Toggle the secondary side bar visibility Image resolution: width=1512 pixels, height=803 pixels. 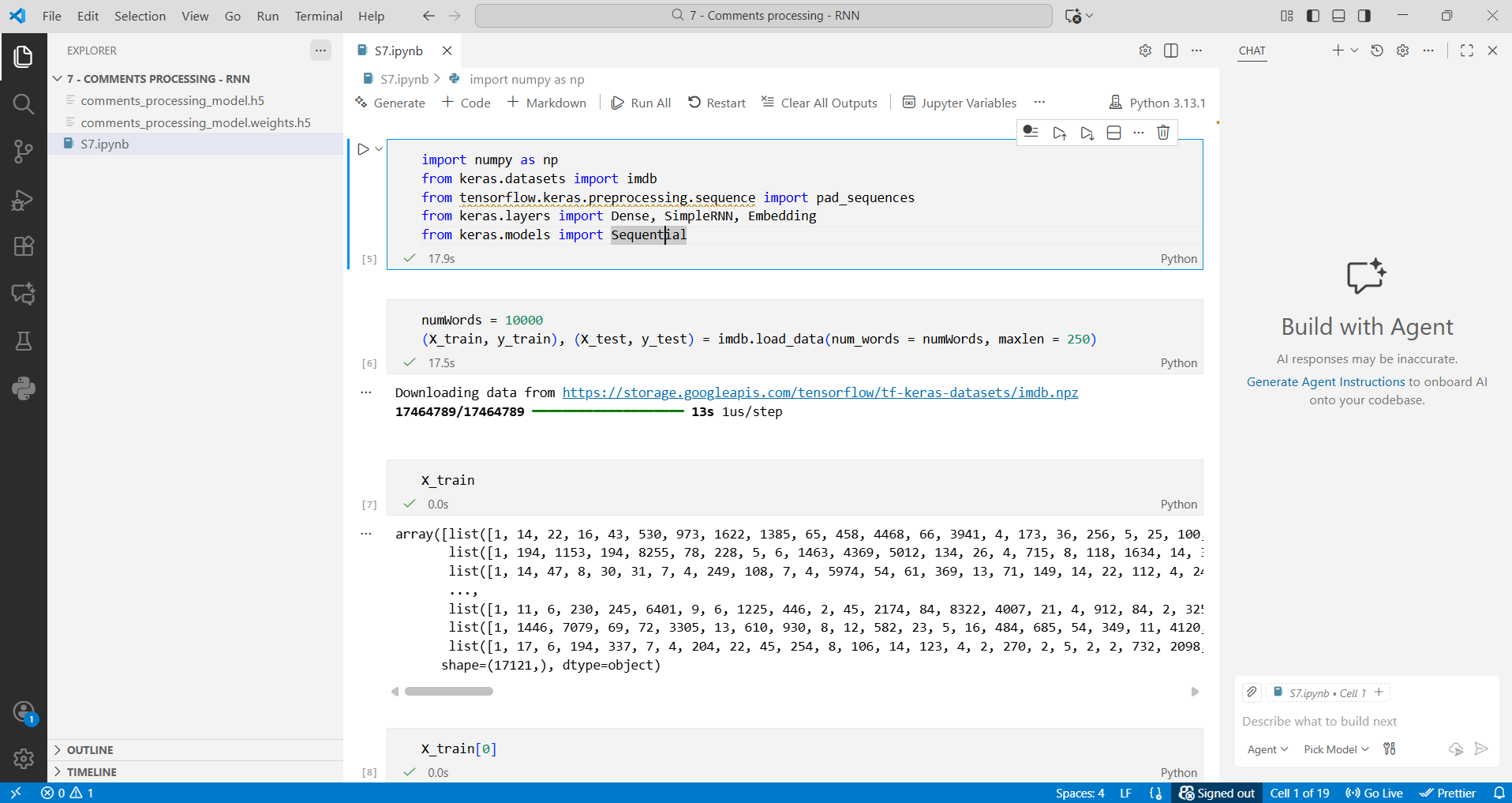click(1364, 16)
